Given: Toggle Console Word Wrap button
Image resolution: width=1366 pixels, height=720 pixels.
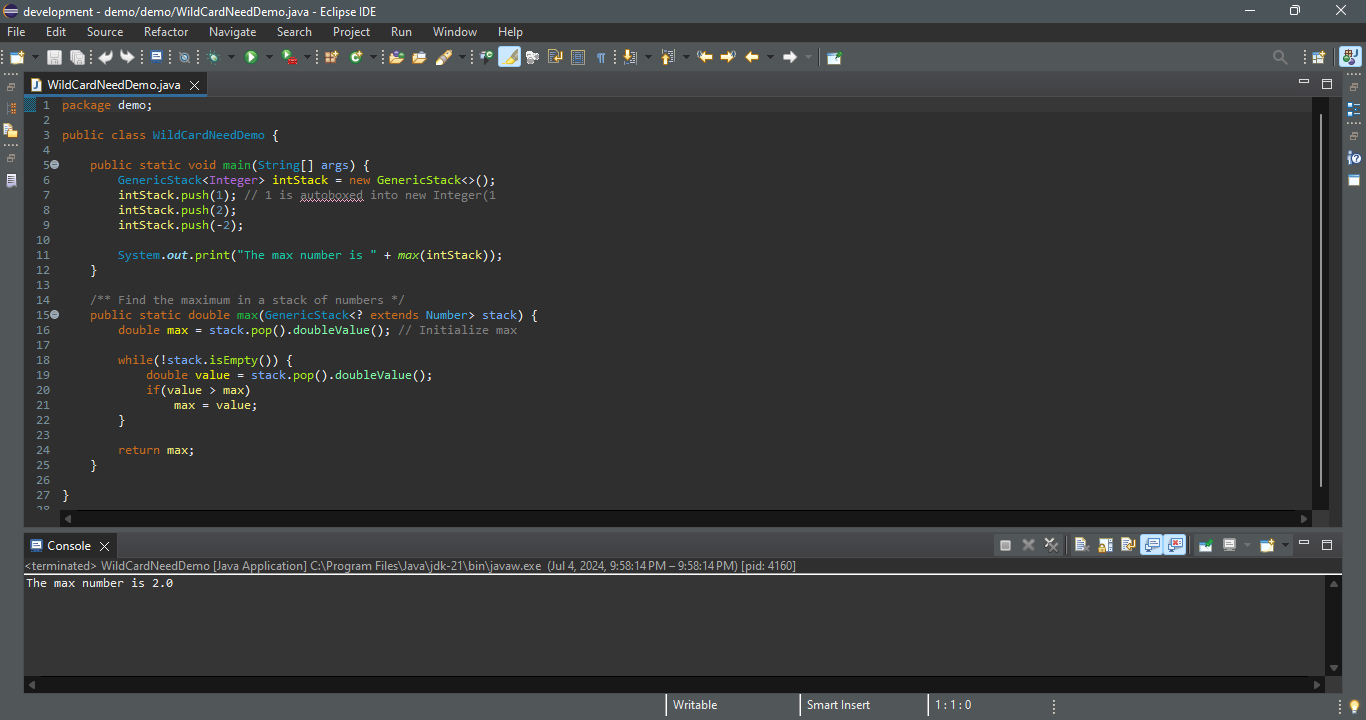Looking at the screenshot, I should tap(1128, 545).
